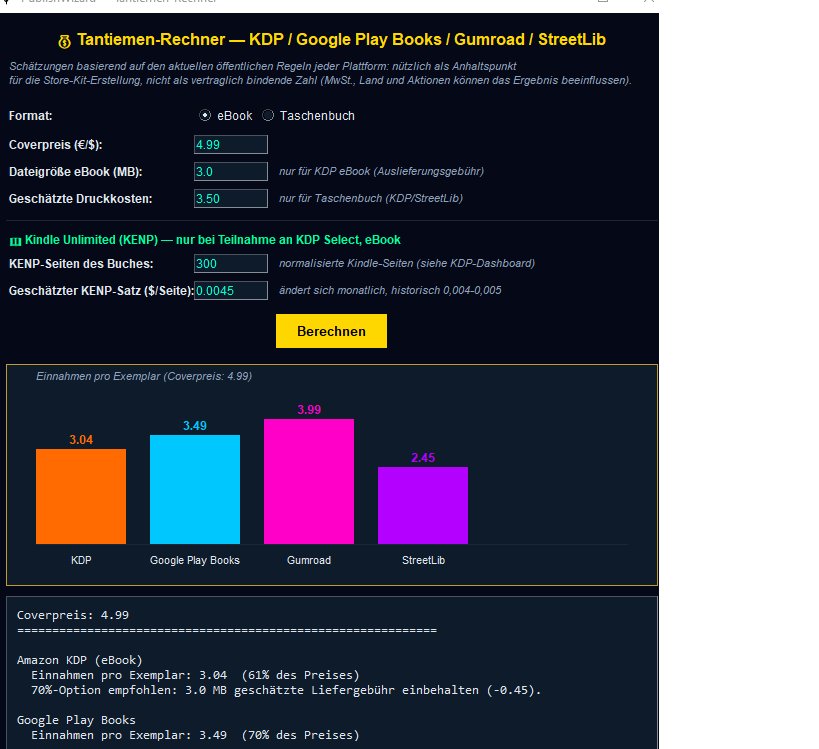
Task: Click the Gumroad chart axis label
Action: (x=309, y=560)
